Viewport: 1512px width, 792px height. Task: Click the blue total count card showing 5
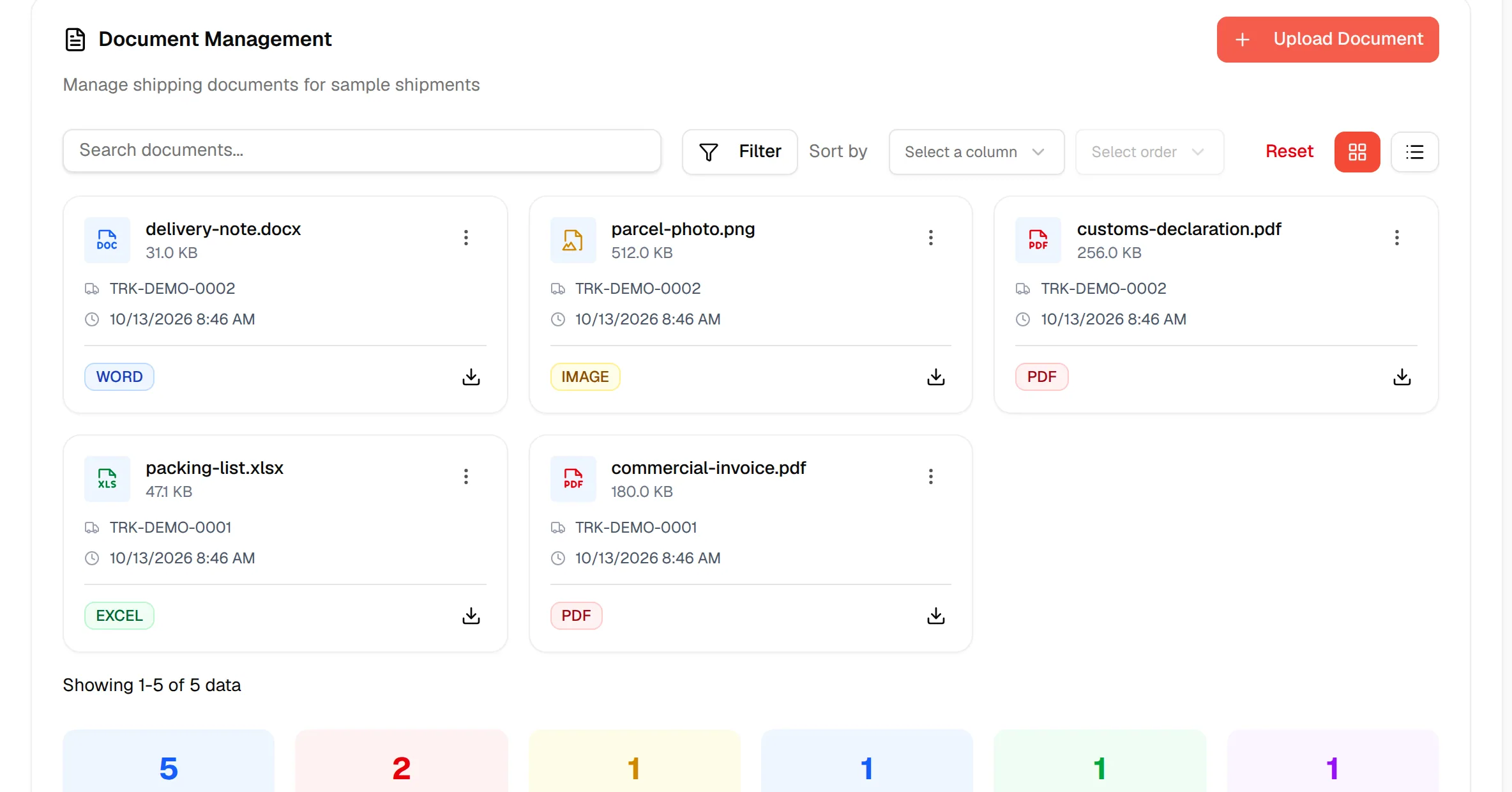169,761
